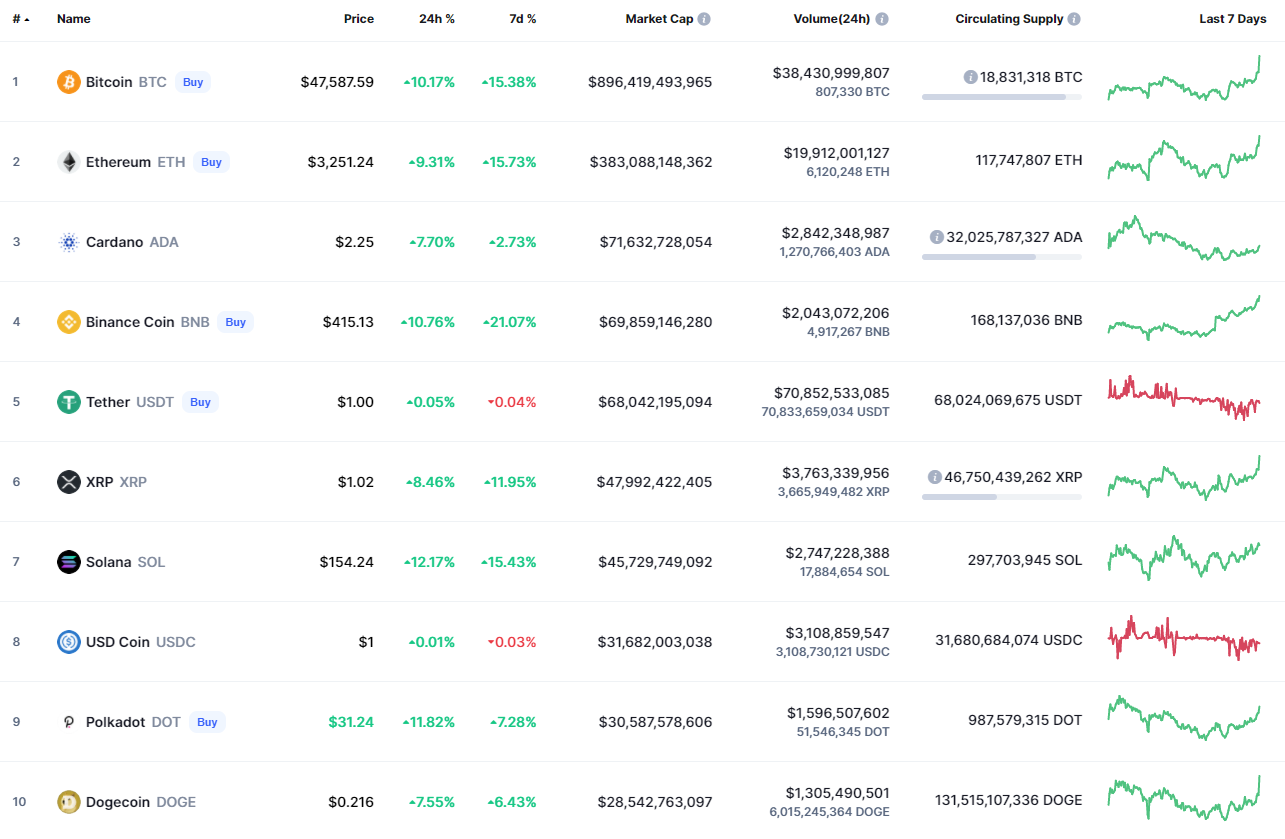Viewport: 1285px width, 839px height.
Task: Click the Buy button next to Tether
Action: tap(200, 402)
